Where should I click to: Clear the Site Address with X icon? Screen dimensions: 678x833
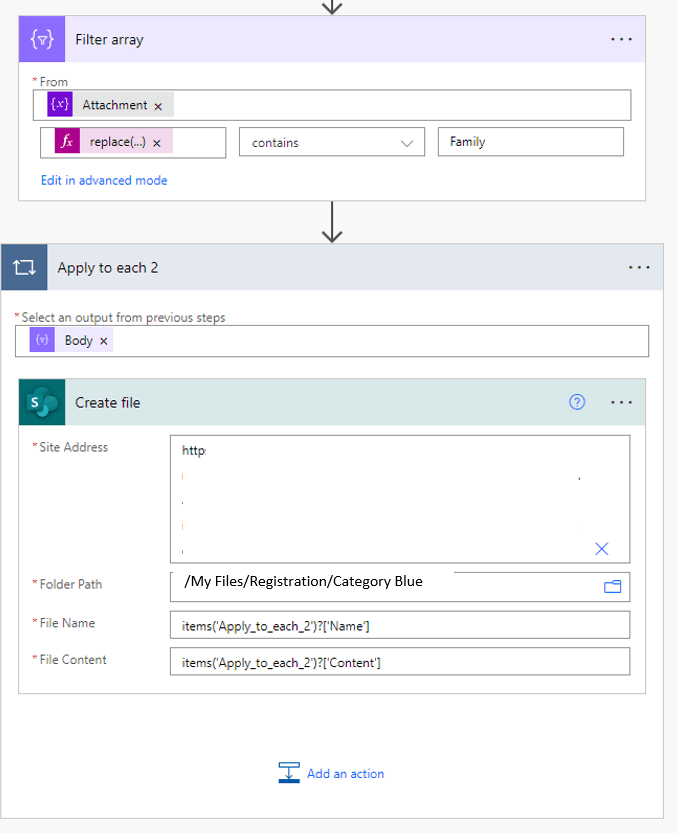(x=601, y=549)
